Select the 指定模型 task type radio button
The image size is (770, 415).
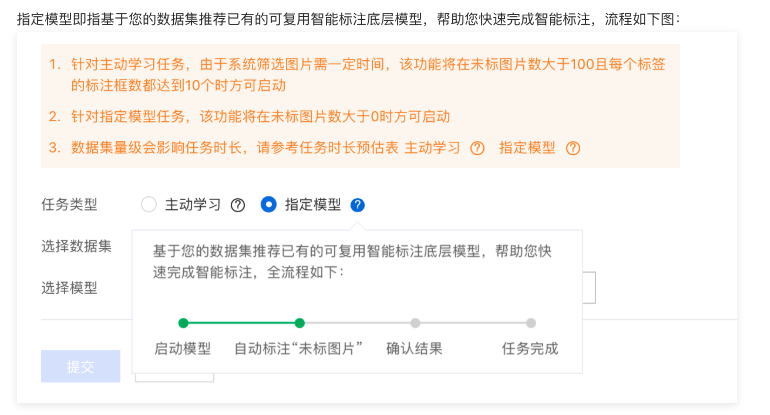(x=268, y=205)
